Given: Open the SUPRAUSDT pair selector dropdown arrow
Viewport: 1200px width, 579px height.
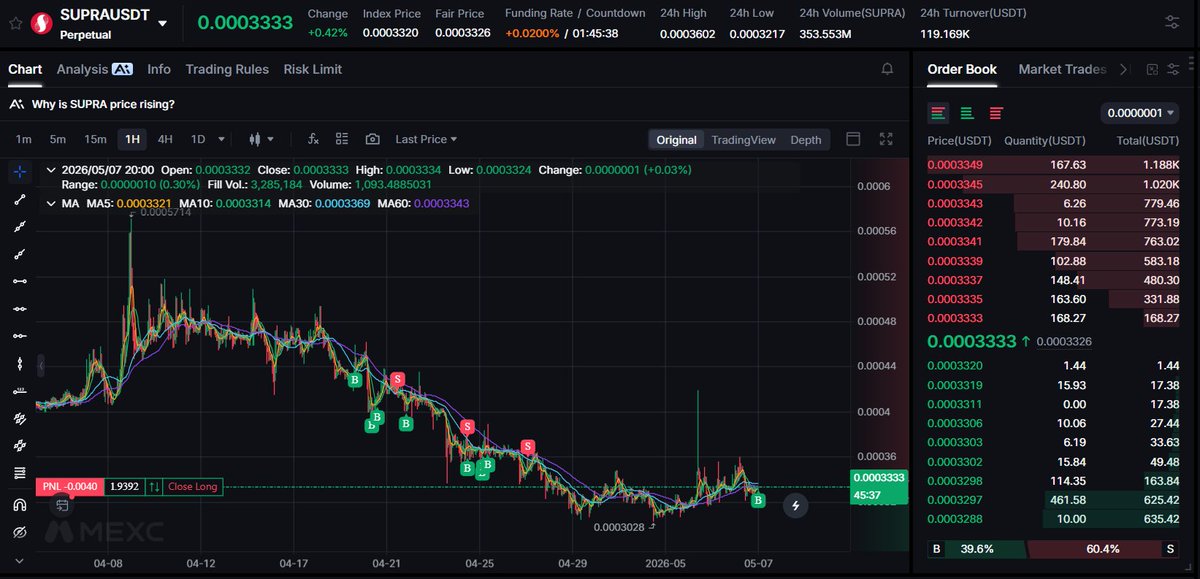Looking at the screenshot, I should (163, 23).
